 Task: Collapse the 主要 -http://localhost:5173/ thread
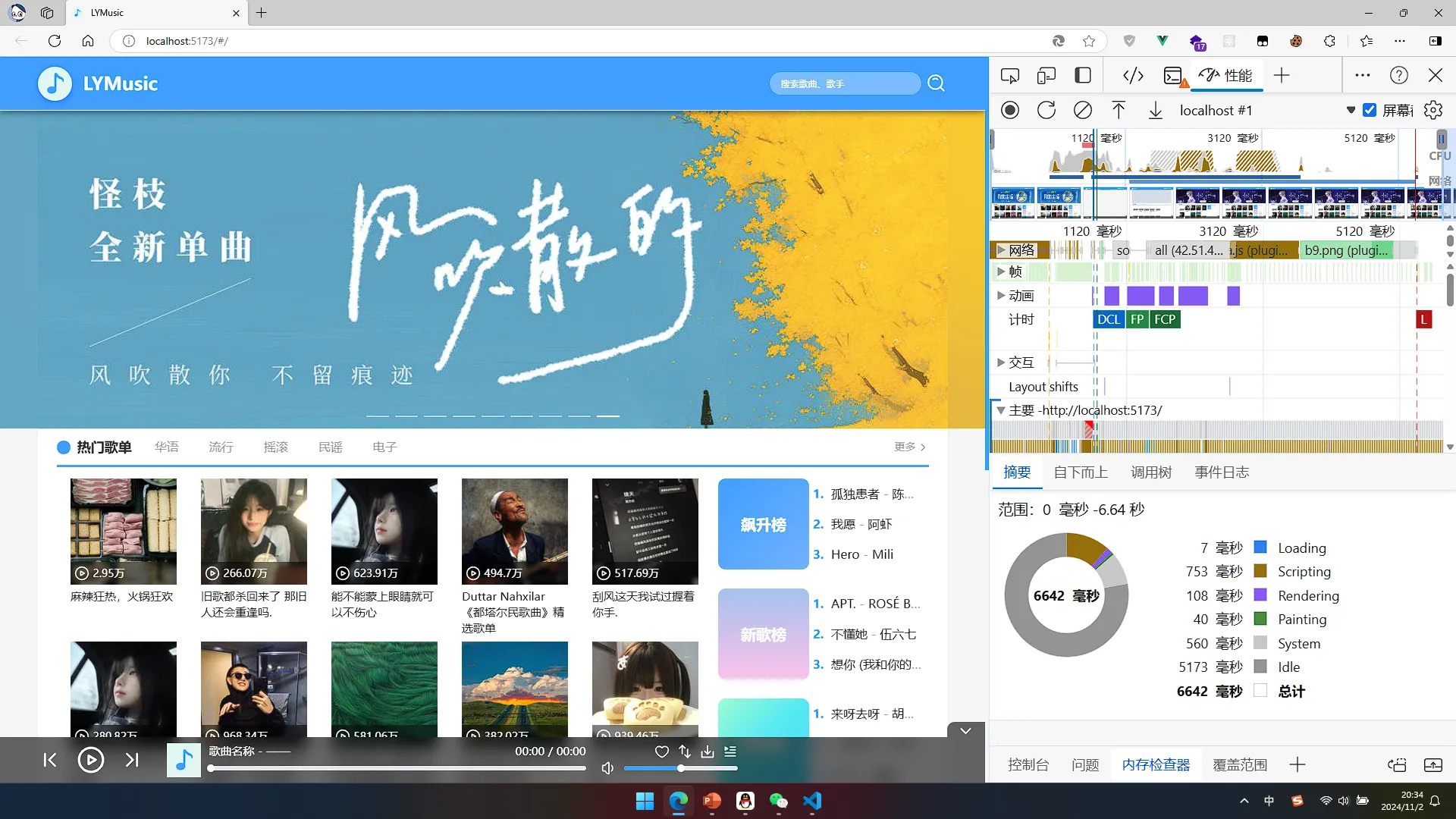(1001, 410)
